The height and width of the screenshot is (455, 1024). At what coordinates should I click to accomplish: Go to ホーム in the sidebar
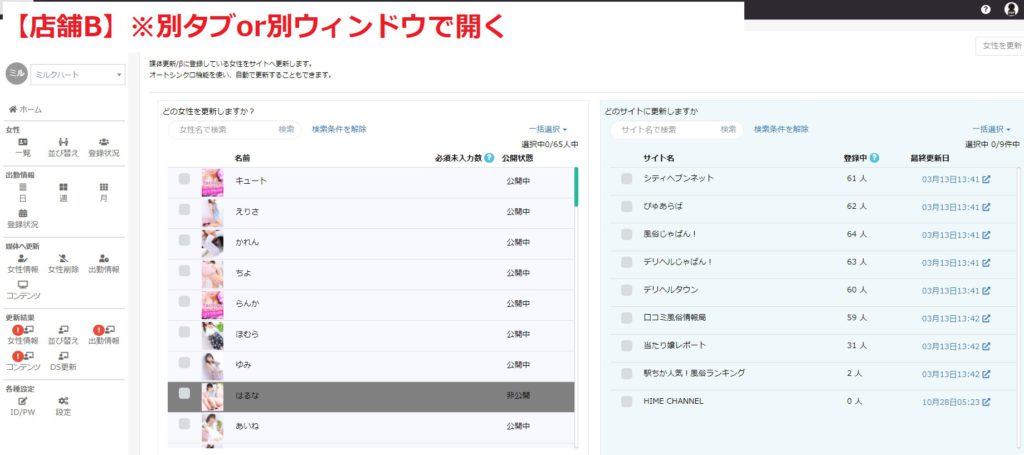[25, 110]
